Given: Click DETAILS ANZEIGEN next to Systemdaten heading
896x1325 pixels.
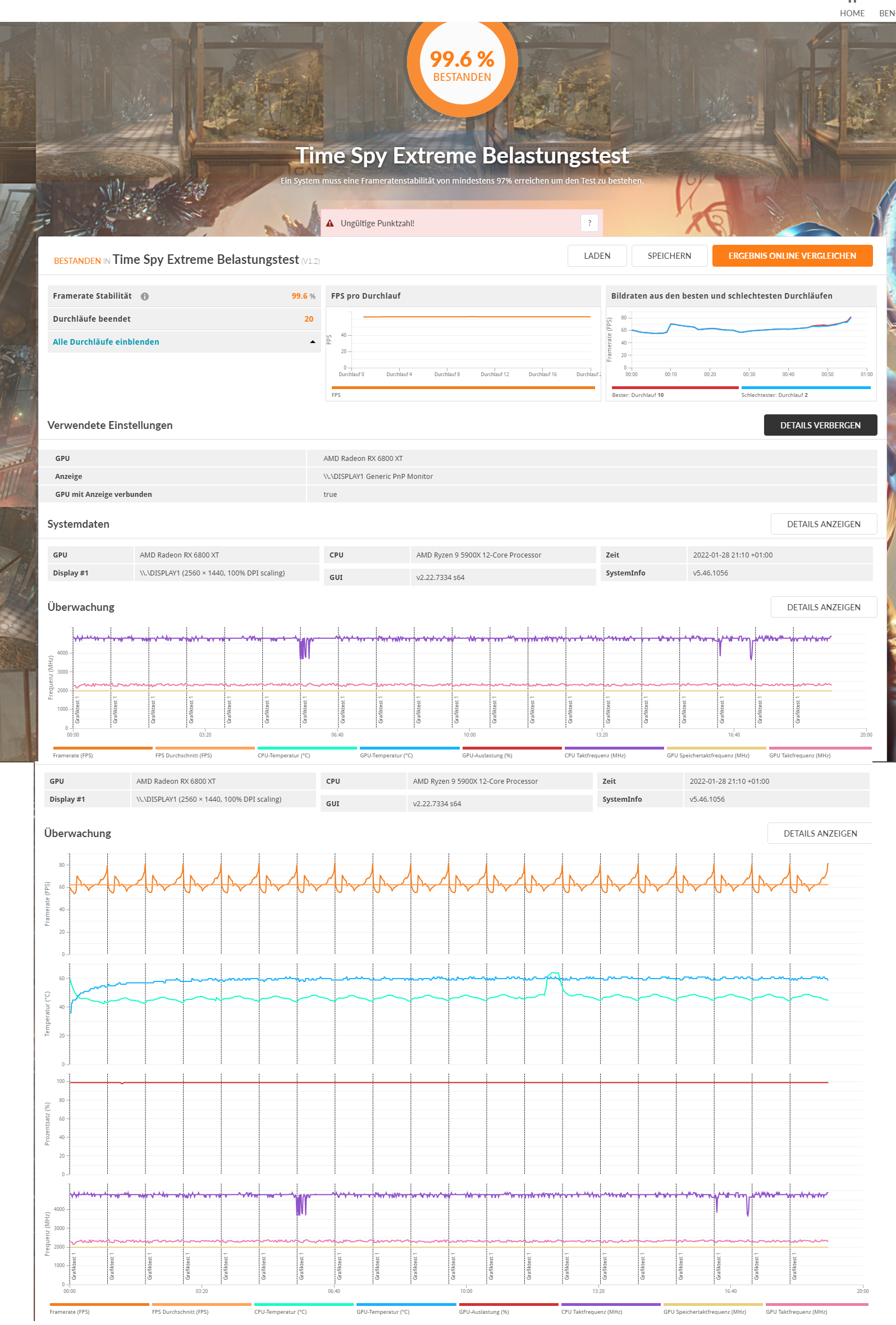Looking at the screenshot, I should tap(823, 524).
